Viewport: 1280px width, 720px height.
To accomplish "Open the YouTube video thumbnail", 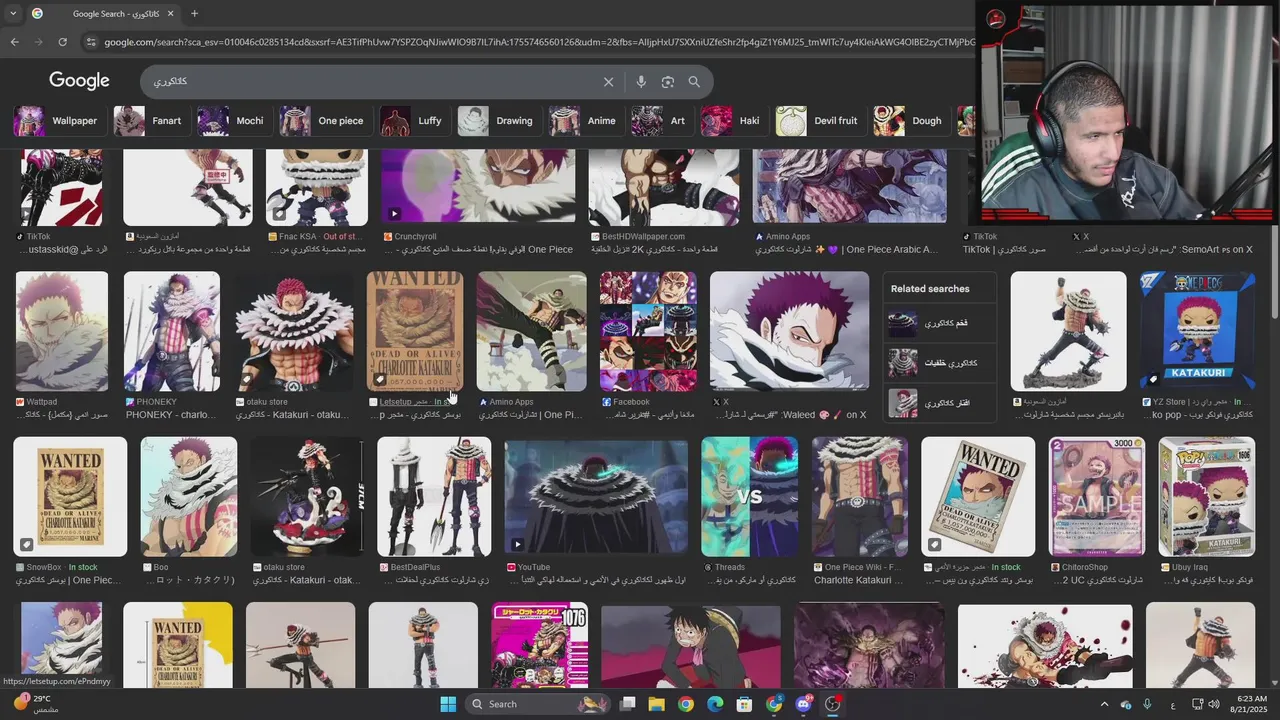I will (x=596, y=496).
